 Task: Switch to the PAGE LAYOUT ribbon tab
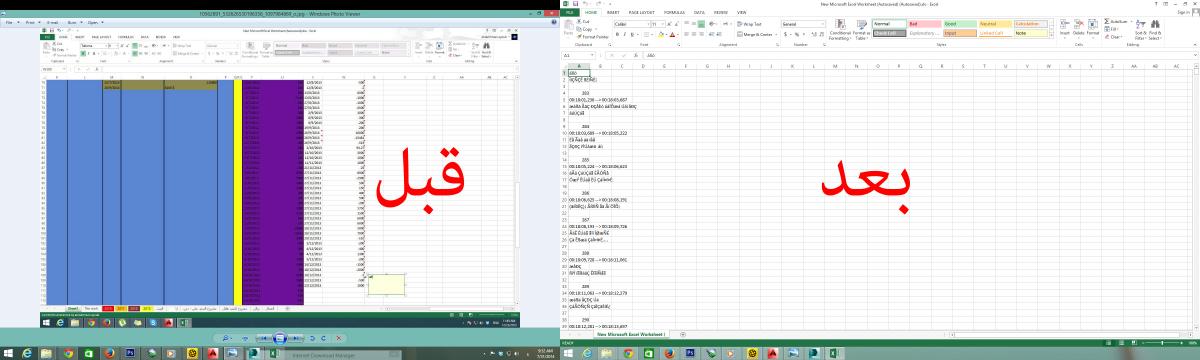(642, 11)
